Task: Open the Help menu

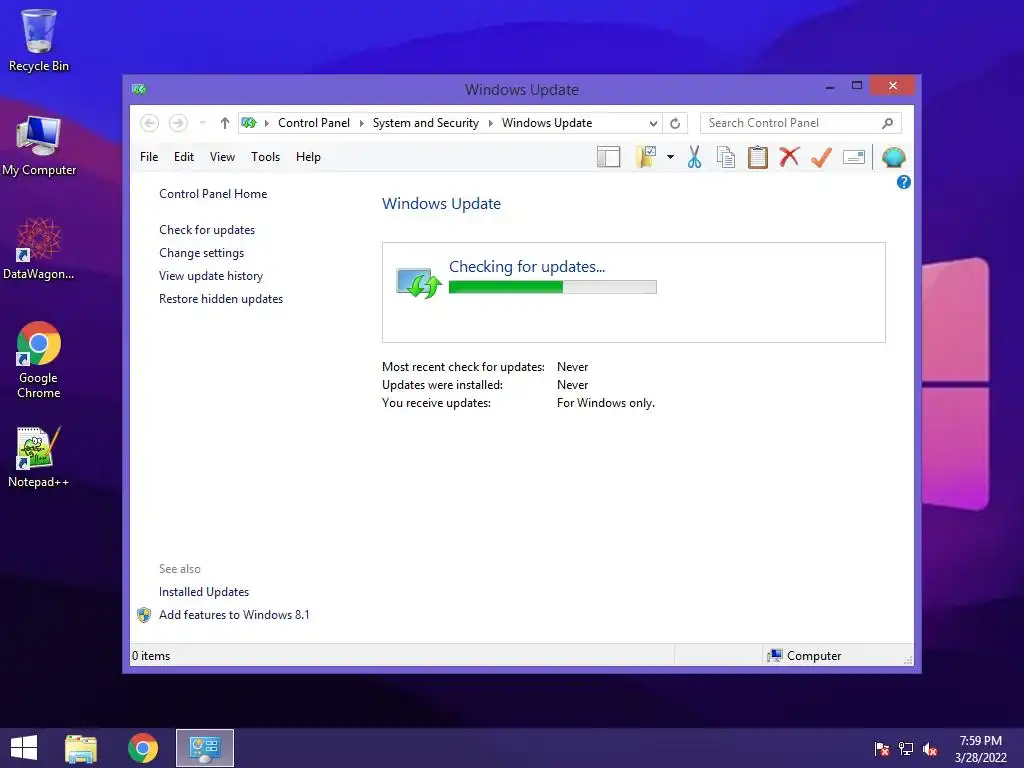Action: coord(308,157)
